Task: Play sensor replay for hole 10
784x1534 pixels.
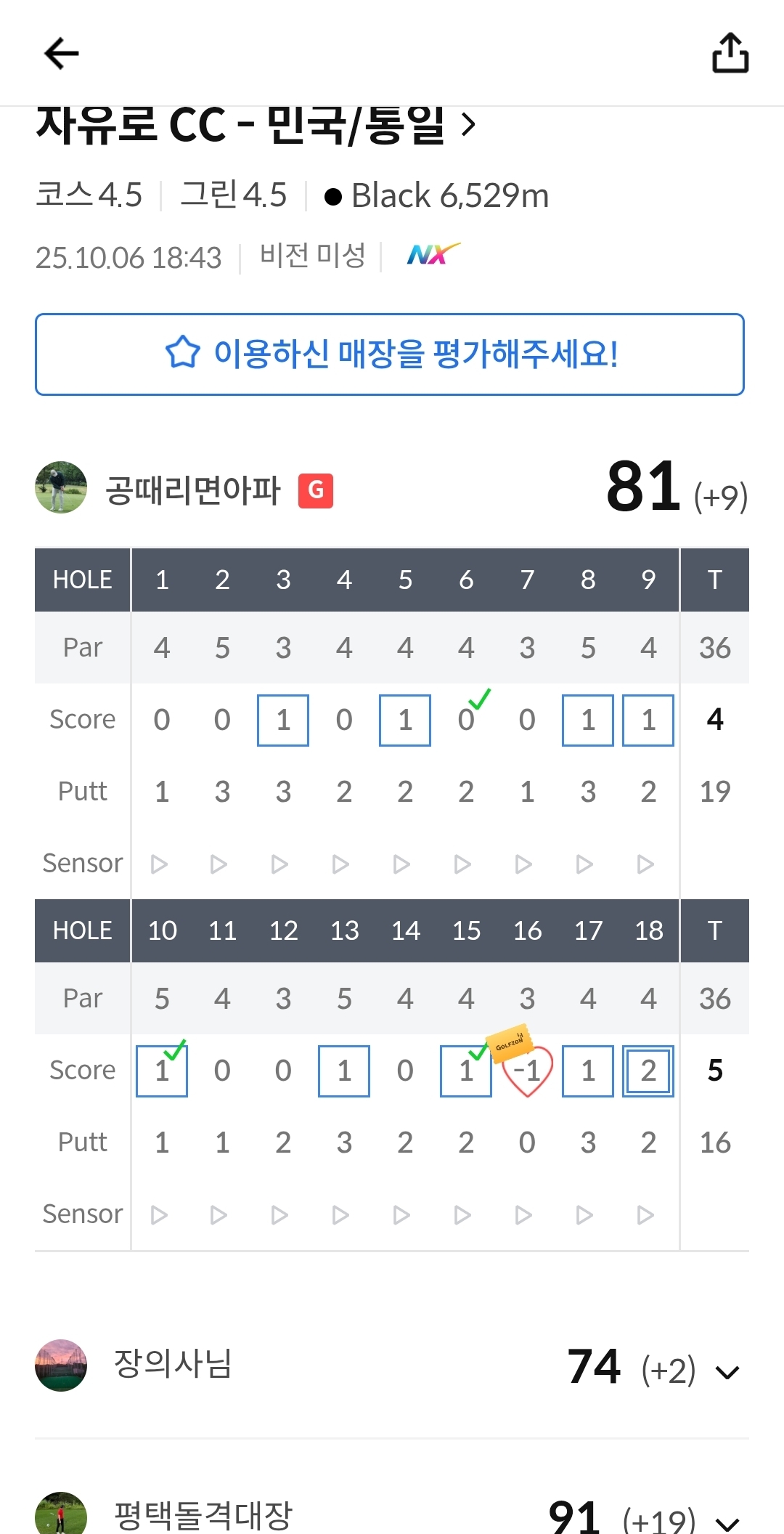Action: click(160, 1214)
